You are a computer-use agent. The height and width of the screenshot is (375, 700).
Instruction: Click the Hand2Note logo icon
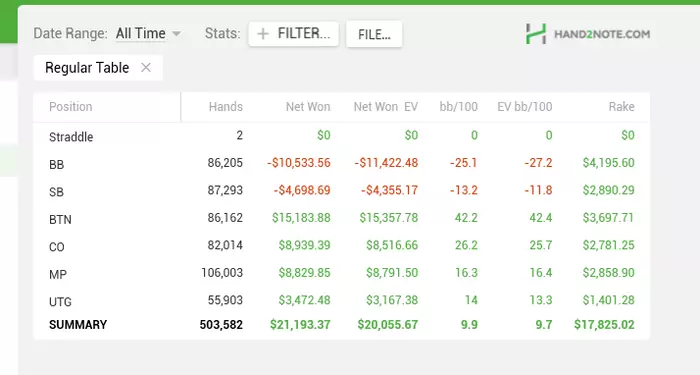[536, 34]
